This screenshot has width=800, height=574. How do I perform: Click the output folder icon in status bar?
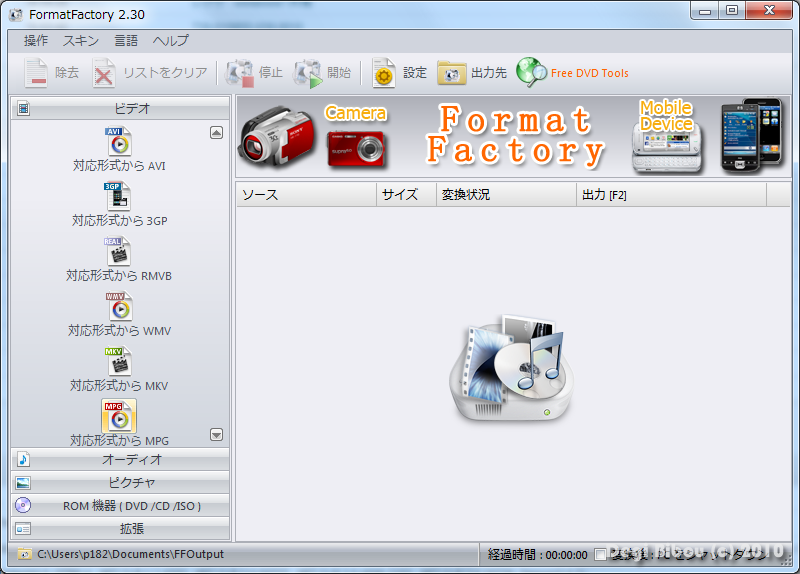point(24,554)
